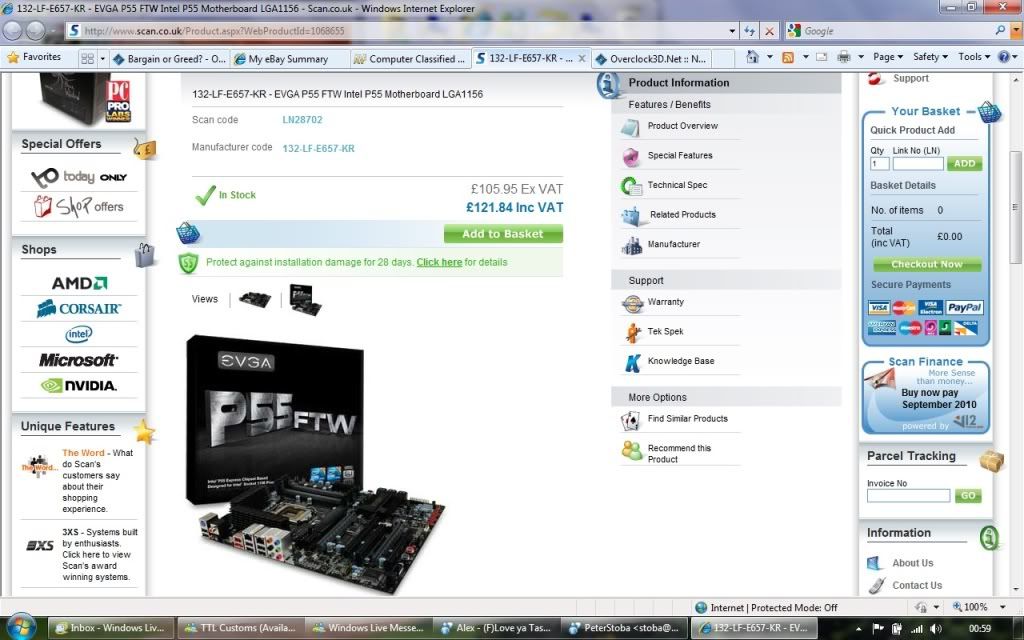Switch to the Overclock3D.Net tab
The width and height of the screenshot is (1024, 640).
pyautogui.click(x=652, y=59)
